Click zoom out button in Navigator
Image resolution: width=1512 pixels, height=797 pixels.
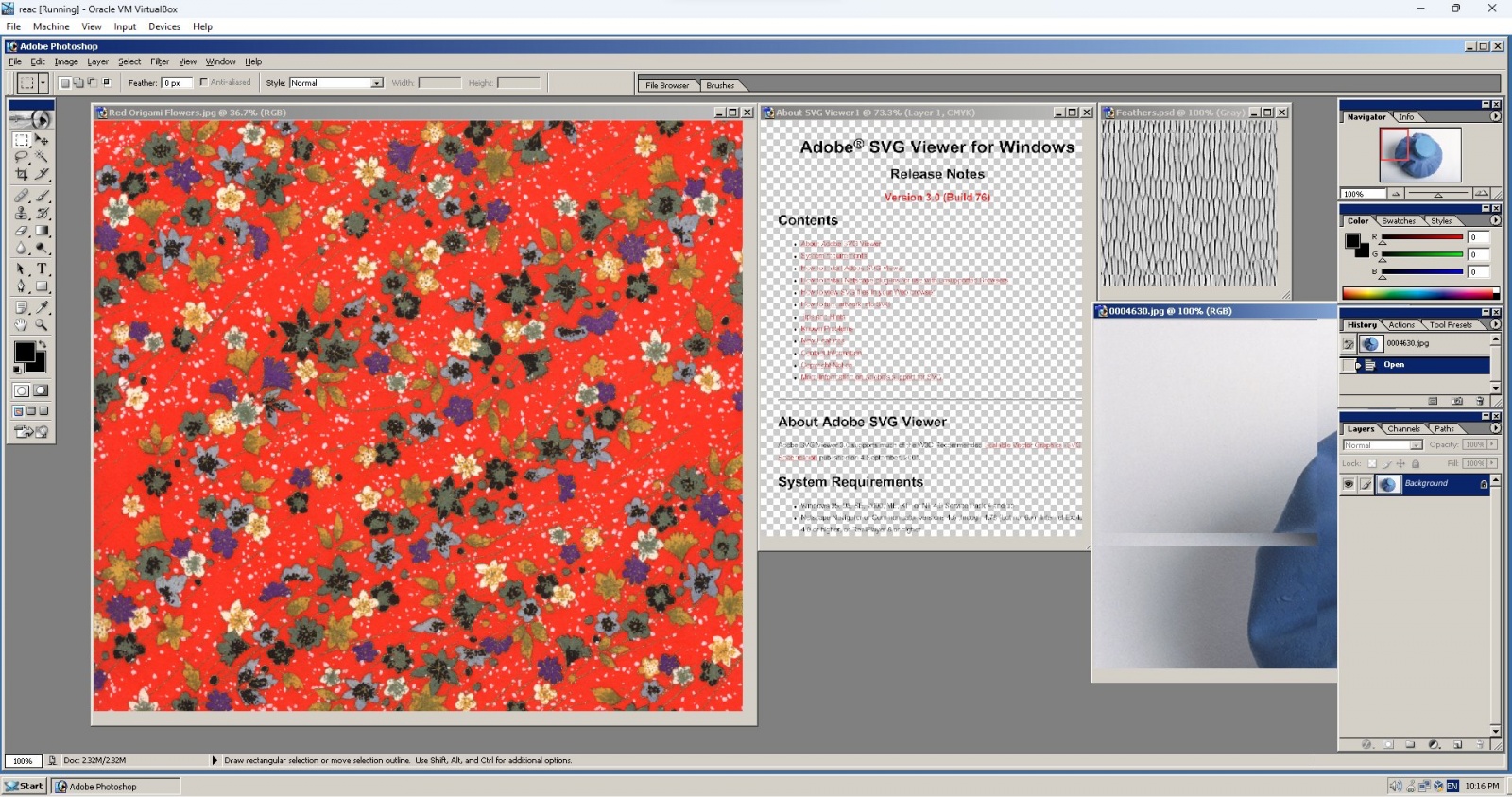[1396, 194]
